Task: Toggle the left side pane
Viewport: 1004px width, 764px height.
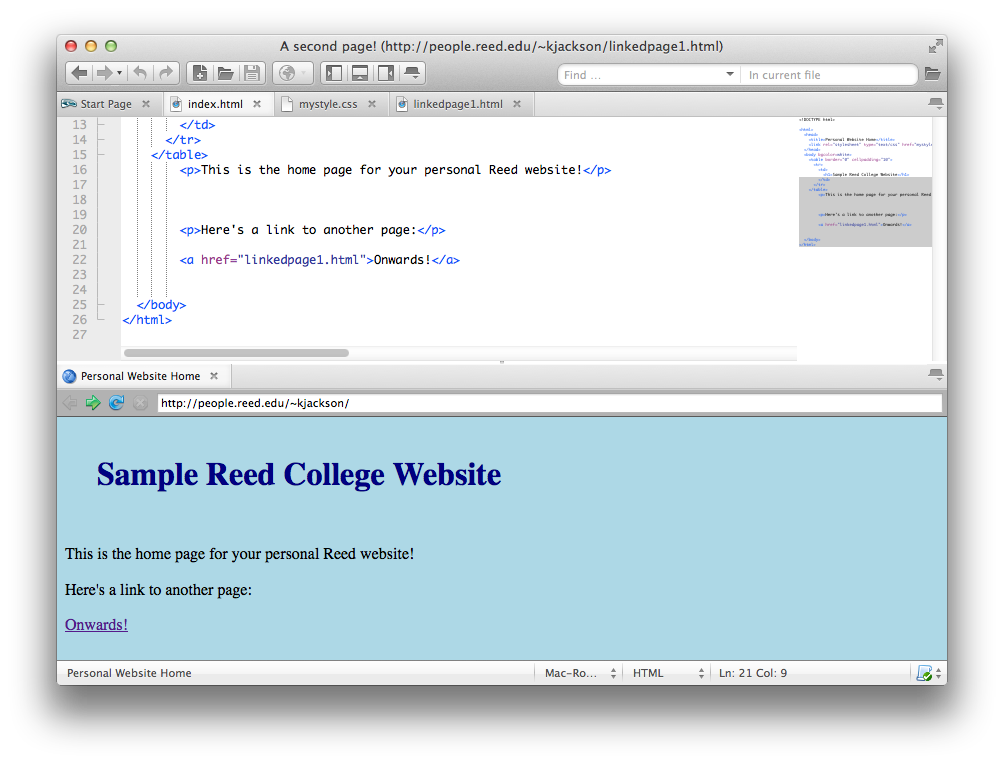Action: pyautogui.click(x=334, y=73)
